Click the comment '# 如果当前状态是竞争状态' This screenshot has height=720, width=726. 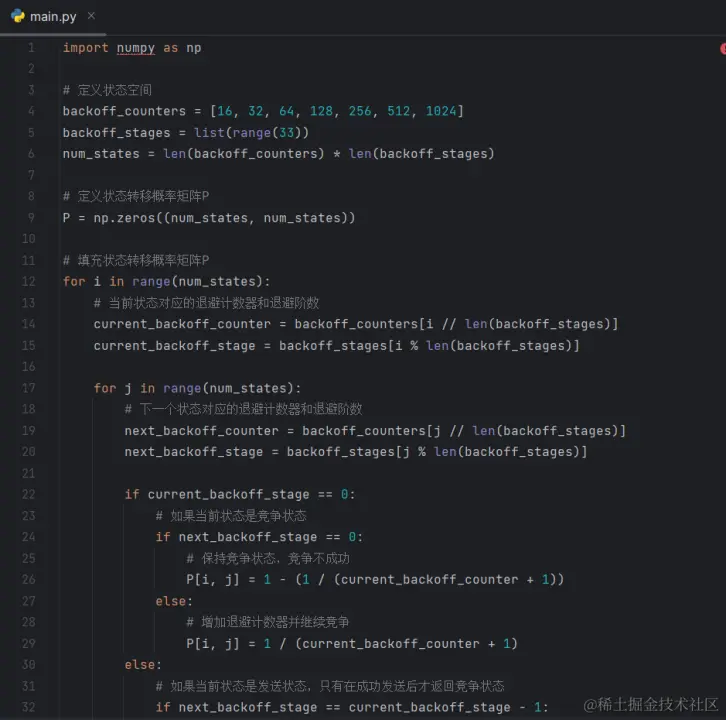click(231, 516)
